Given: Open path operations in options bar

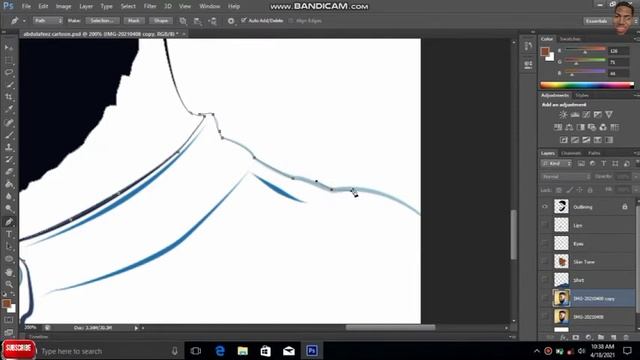Looking at the screenshot, I should (183, 21).
